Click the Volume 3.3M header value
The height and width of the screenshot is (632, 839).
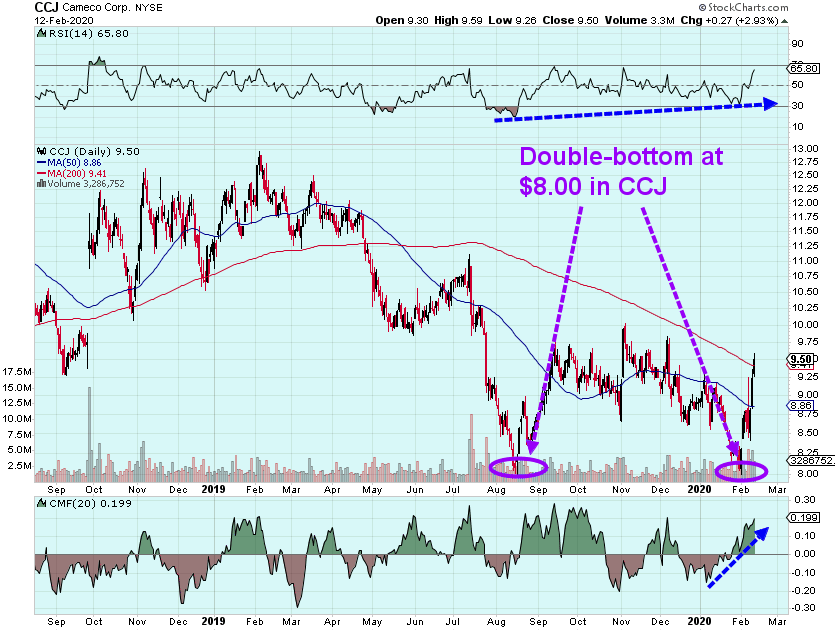point(639,20)
